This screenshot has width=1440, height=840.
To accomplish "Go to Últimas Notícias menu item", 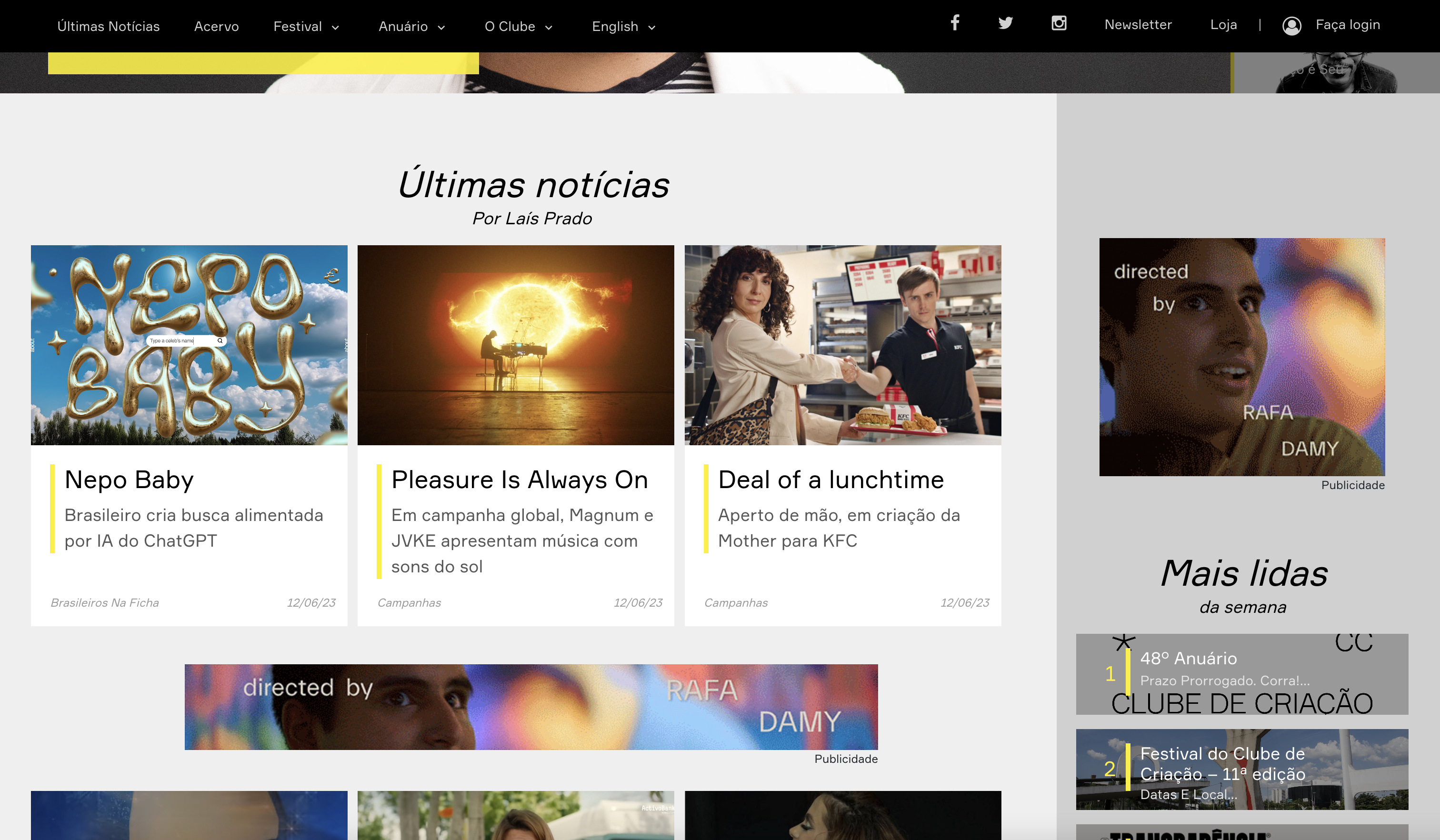I will (109, 26).
